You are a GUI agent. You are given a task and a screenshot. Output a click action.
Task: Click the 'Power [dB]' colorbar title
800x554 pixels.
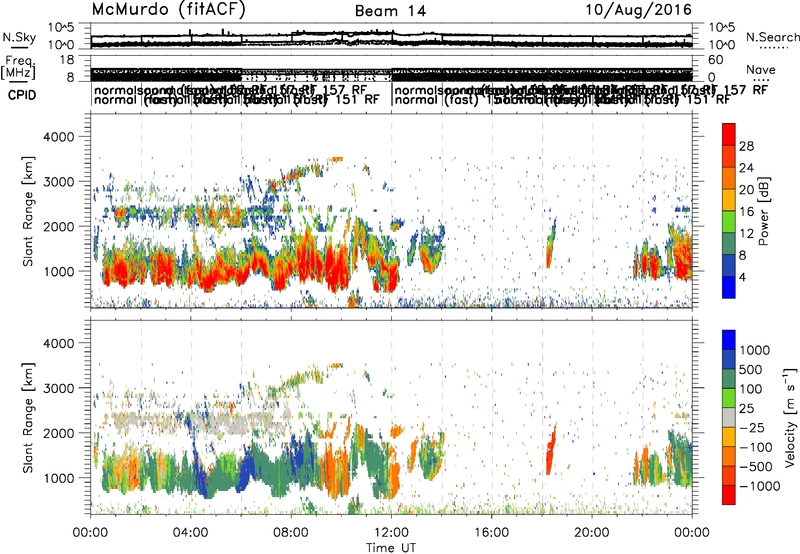pyautogui.click(x=764, y=211)
